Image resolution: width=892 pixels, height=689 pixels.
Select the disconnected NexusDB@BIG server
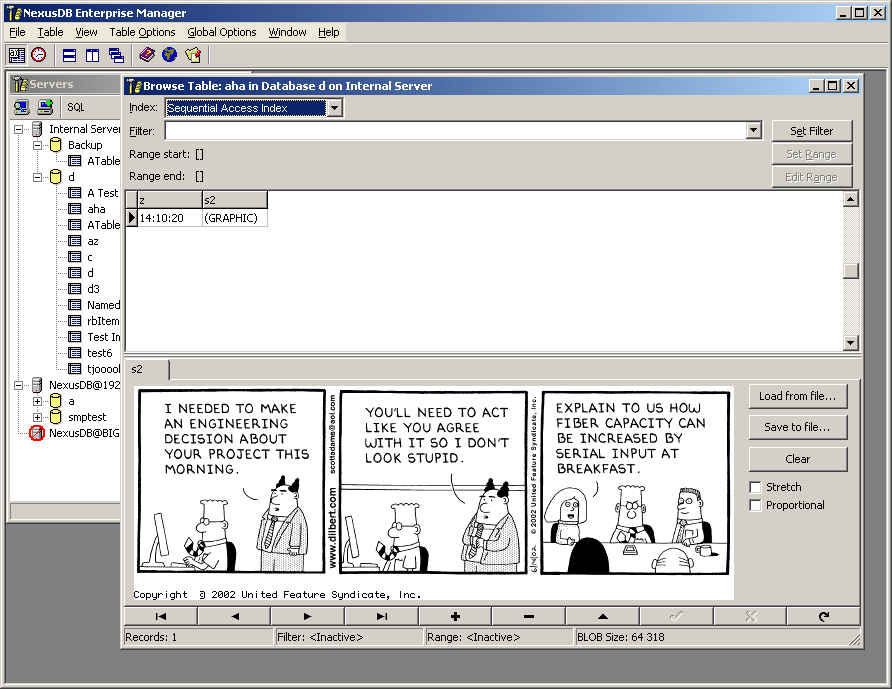click(x=84, y=433)
